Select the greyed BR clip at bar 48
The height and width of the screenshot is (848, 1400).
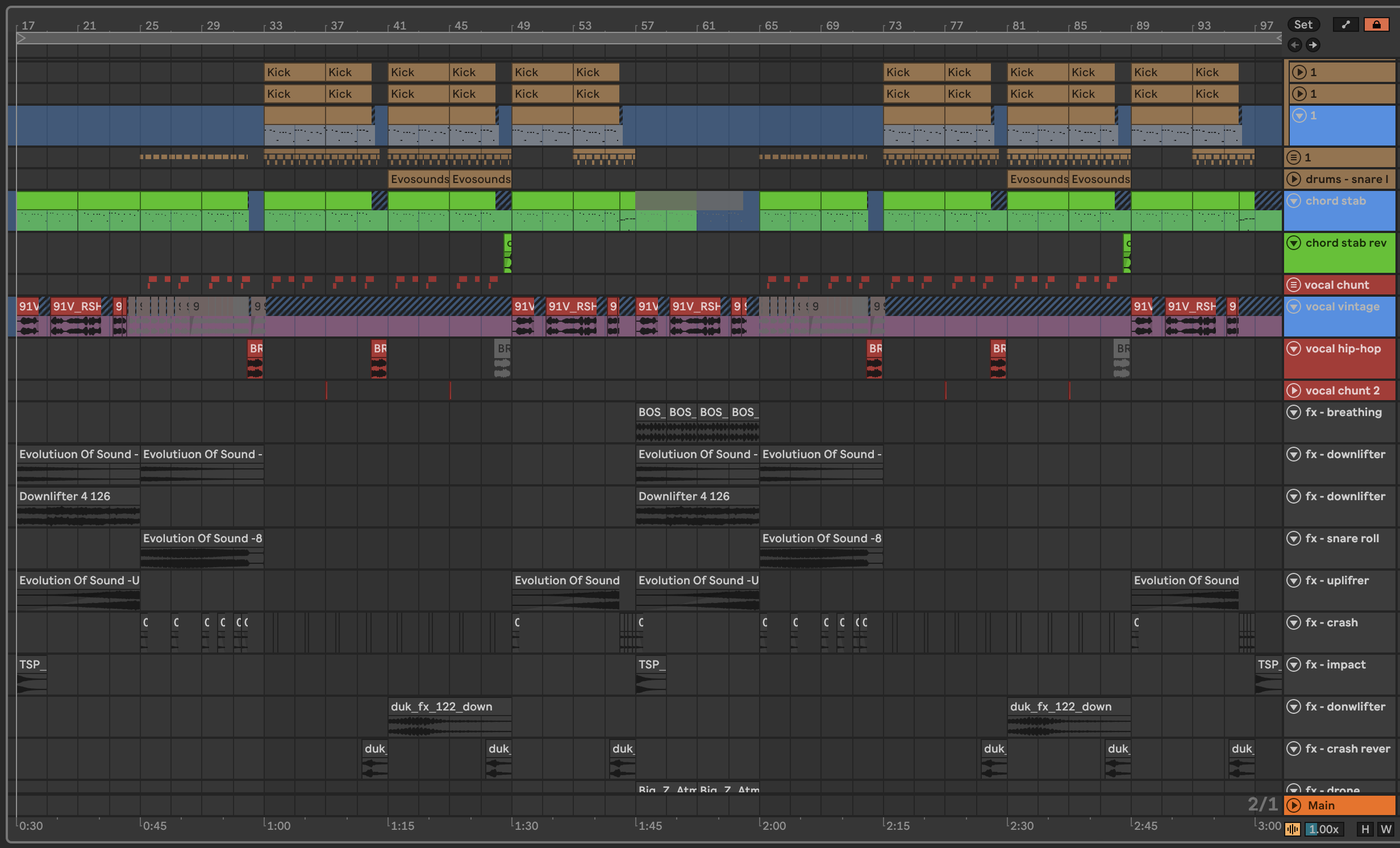502,359
